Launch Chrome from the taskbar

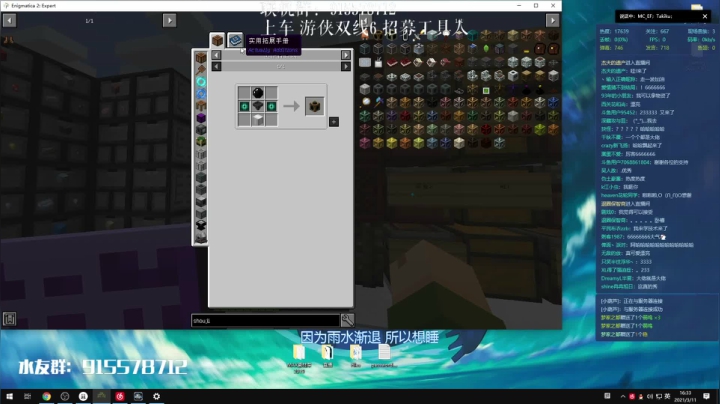point(46,396)
